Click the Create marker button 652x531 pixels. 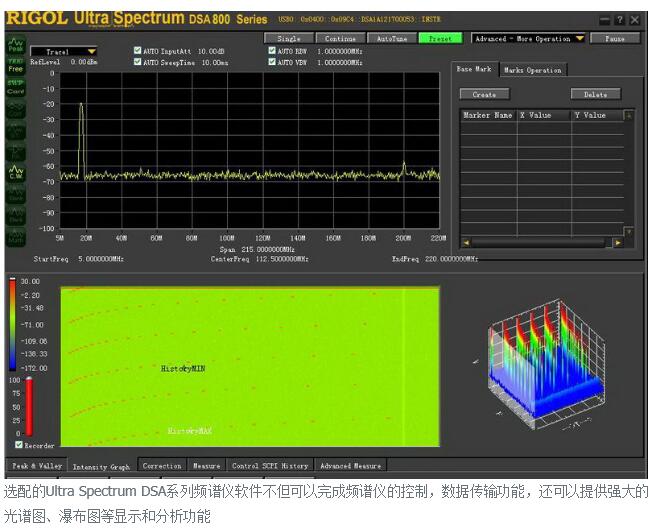coord(484,94)
